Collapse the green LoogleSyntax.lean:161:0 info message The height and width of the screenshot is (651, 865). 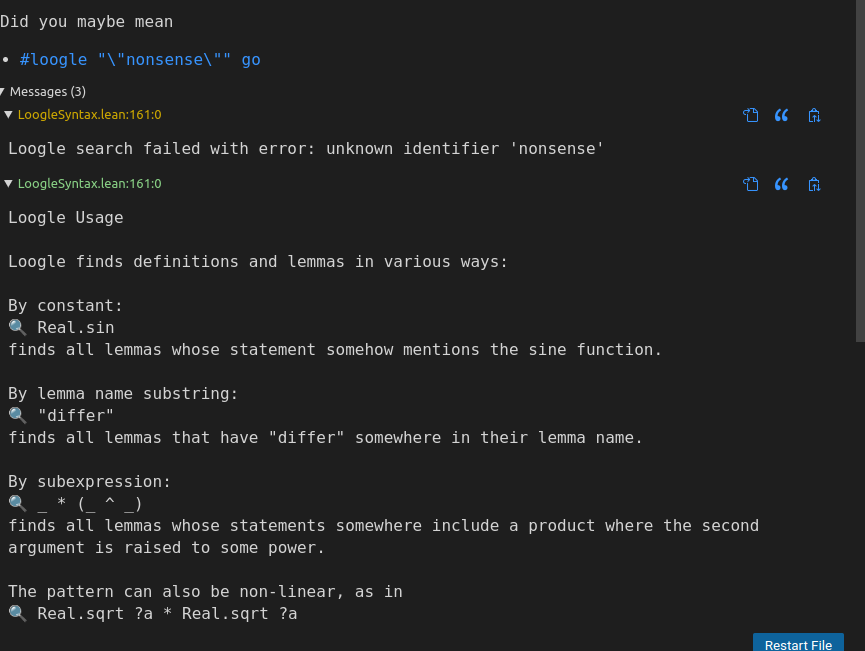[8, 184]
